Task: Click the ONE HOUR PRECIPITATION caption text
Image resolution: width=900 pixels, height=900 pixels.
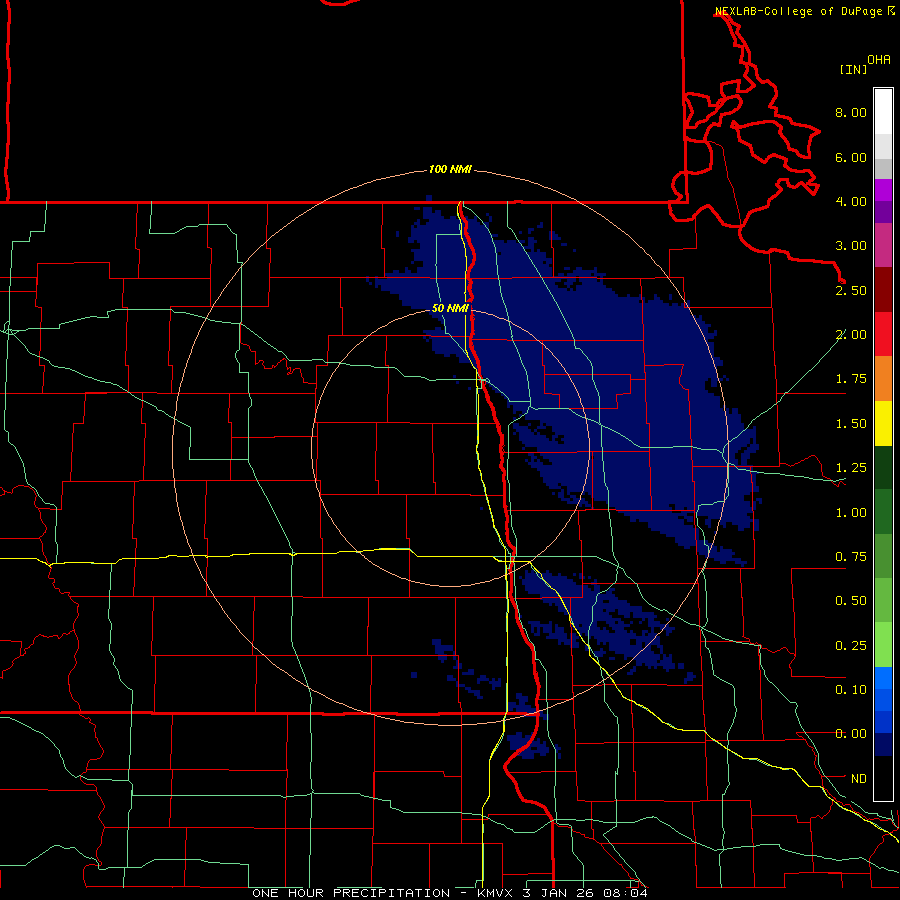Action: (x=351, y=893)
